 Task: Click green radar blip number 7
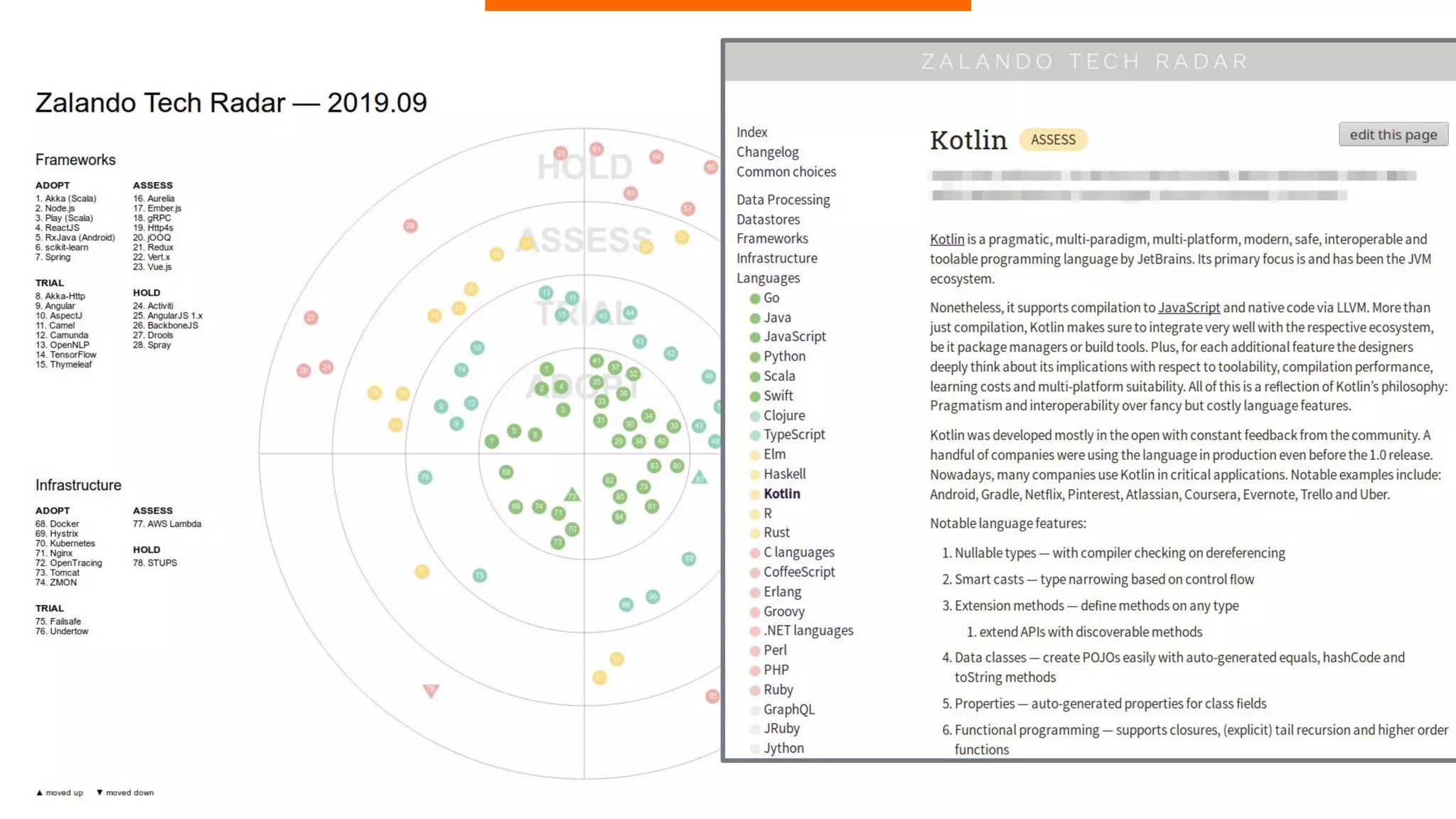491,441
